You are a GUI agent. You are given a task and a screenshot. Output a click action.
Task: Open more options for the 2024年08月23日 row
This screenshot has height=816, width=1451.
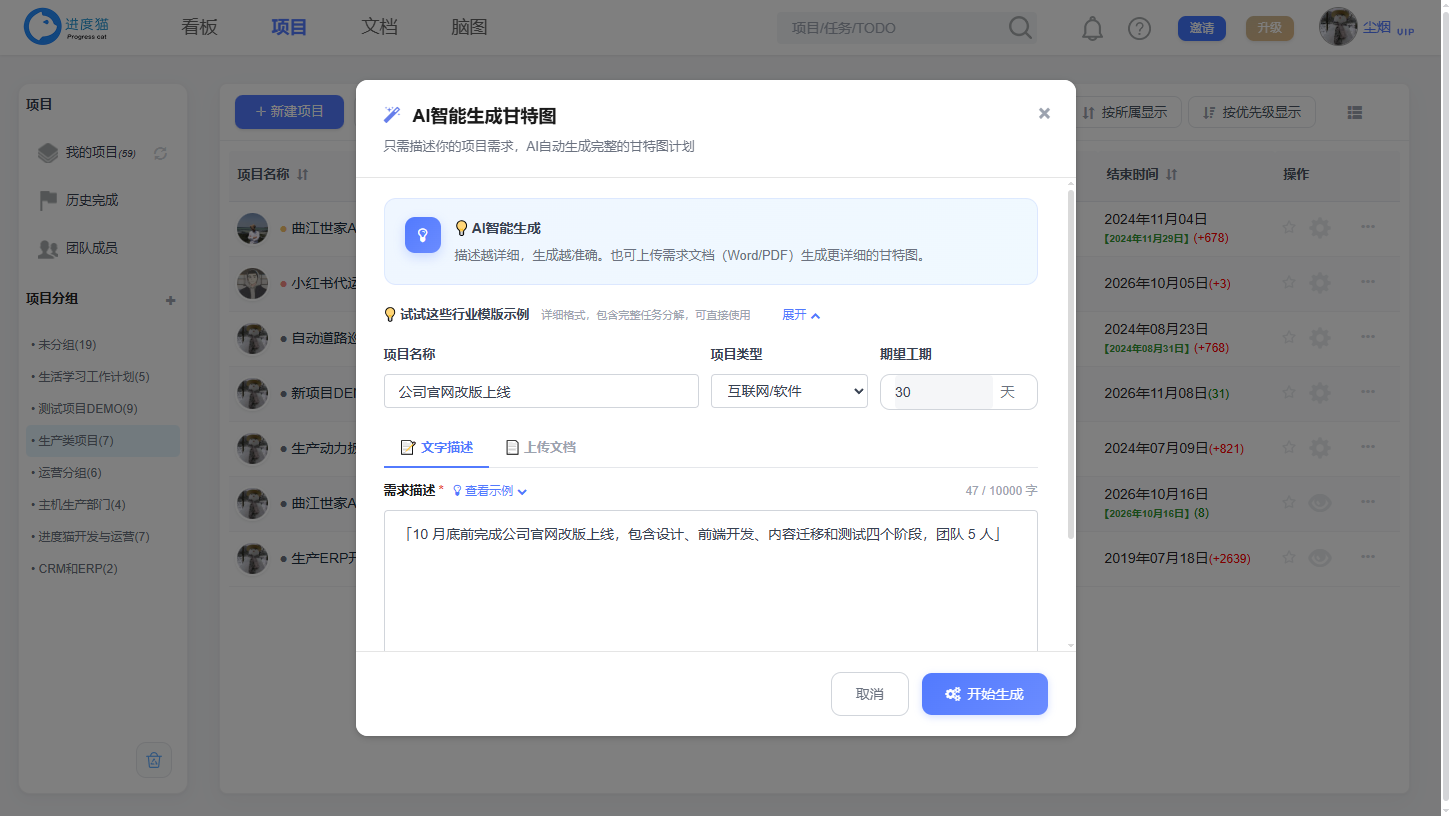(x=1368, y=338)
